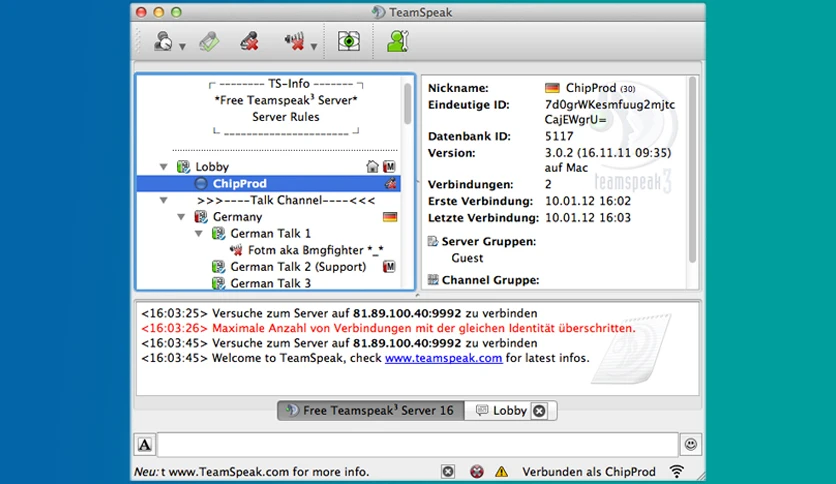Collapse the Talk Channel spacer section

tap(164, 200)
